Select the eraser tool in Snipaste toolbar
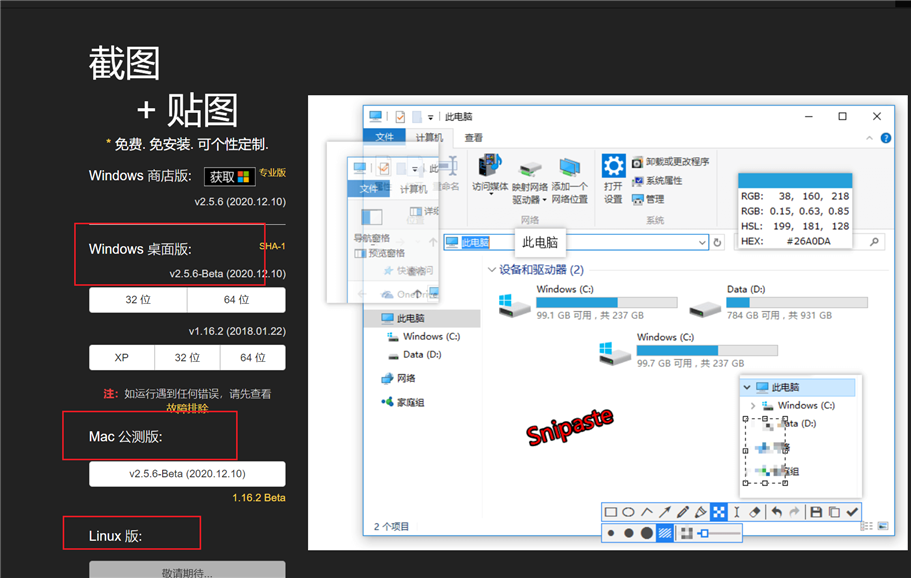911x578 pixels. click(754, 512)
